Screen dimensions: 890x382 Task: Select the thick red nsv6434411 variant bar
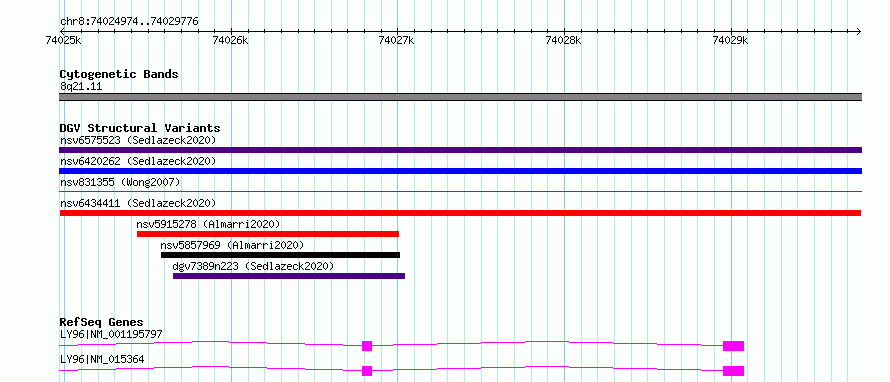(x=460, y=213)
